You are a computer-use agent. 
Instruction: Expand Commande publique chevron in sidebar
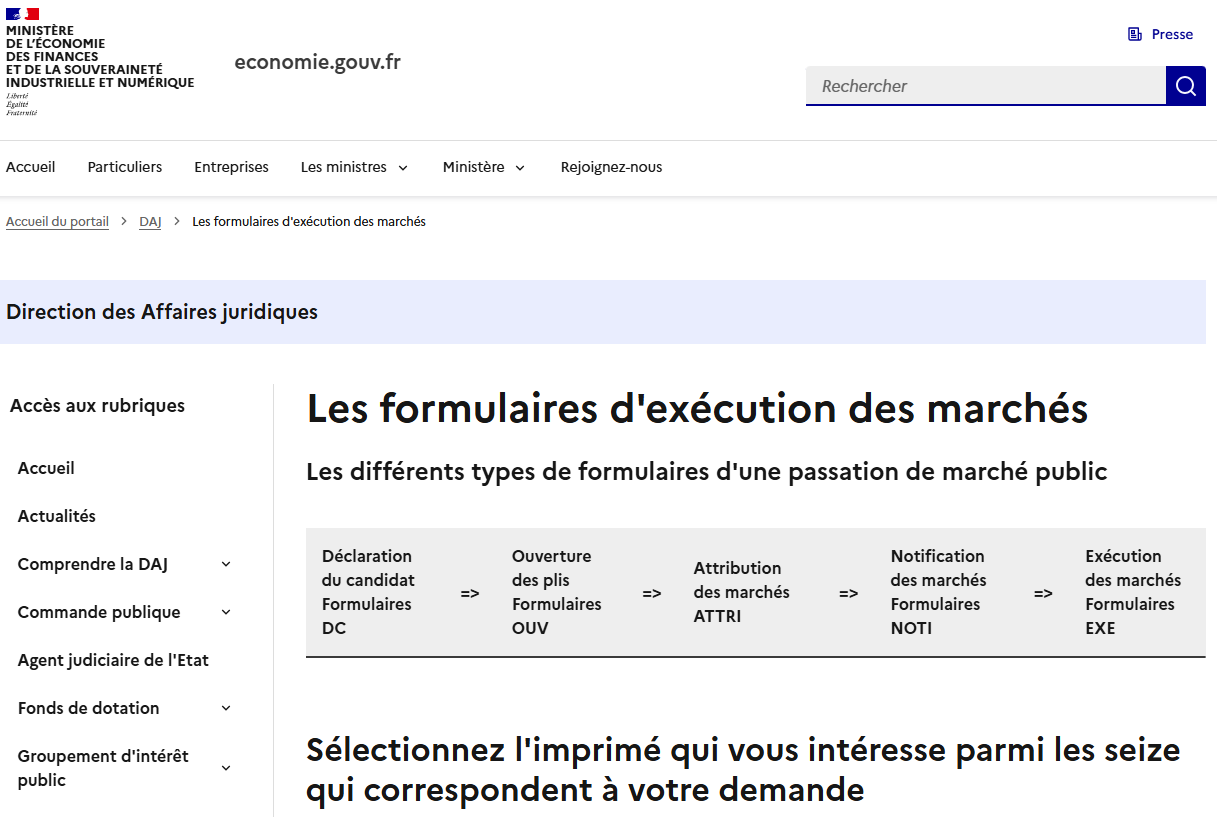(226, 612)
